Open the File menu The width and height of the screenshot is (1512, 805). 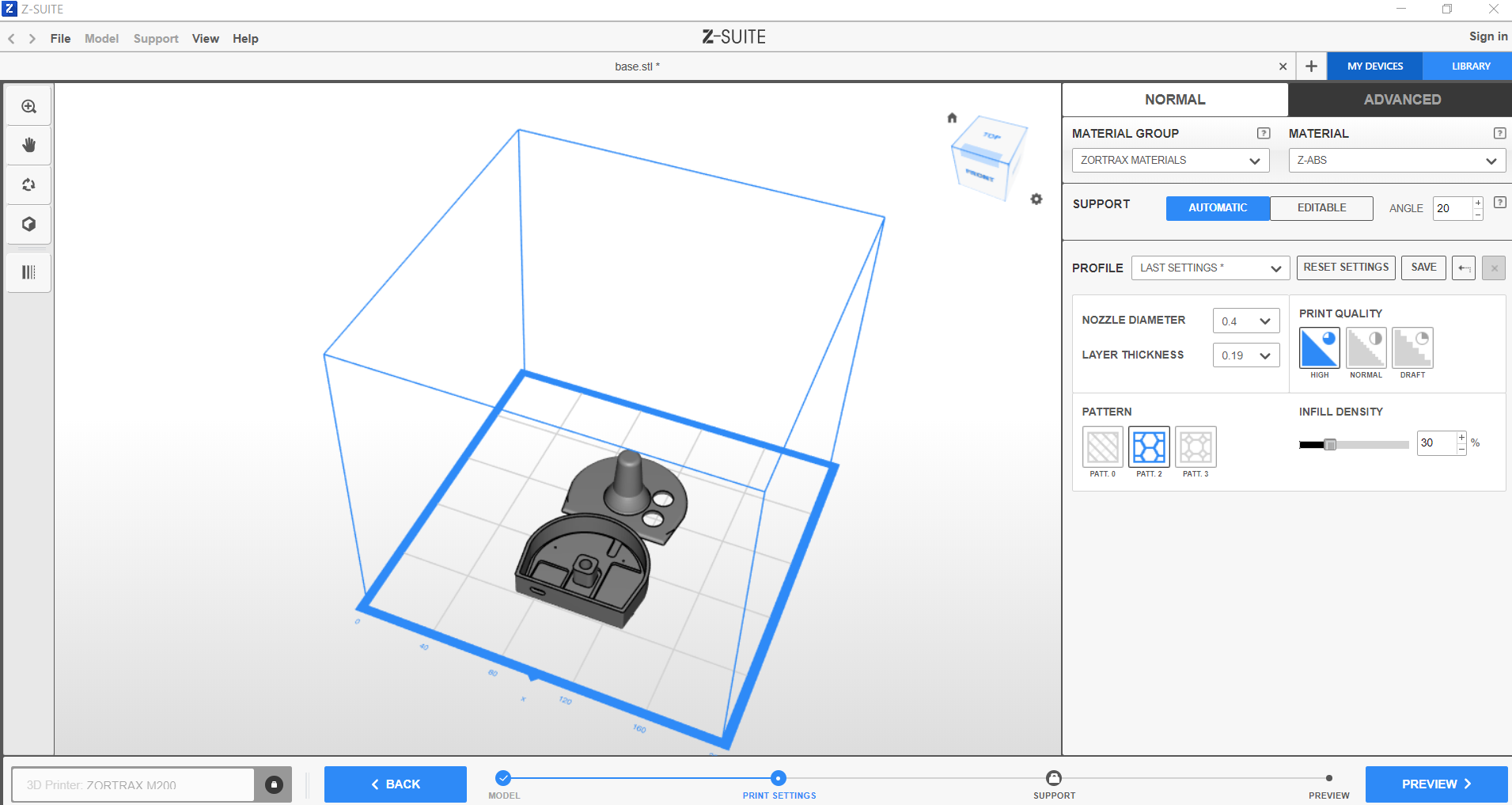tap(60, 39)
